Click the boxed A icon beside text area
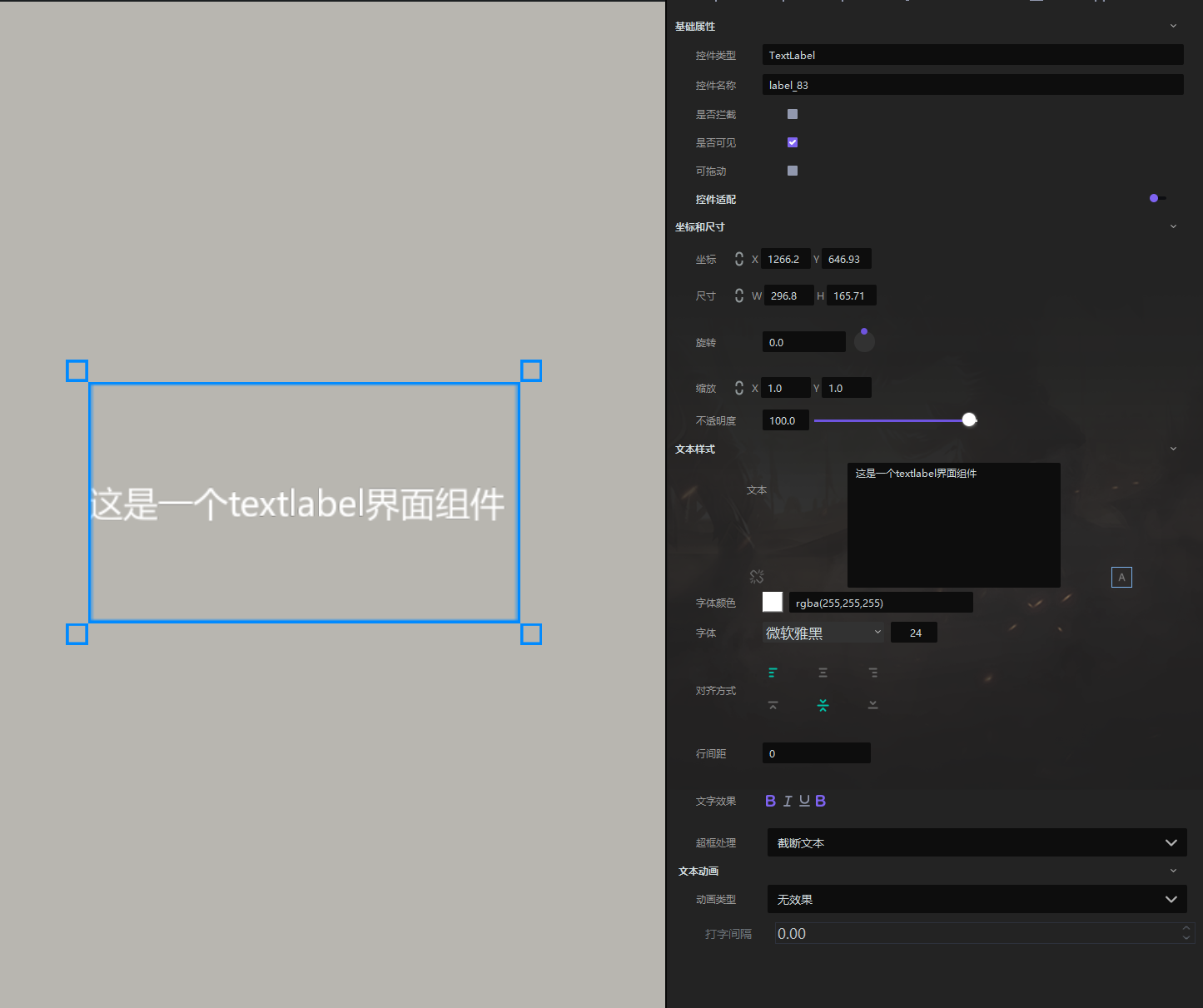The width and height of the screenshot is (1203, 1008). [1121, 577]
